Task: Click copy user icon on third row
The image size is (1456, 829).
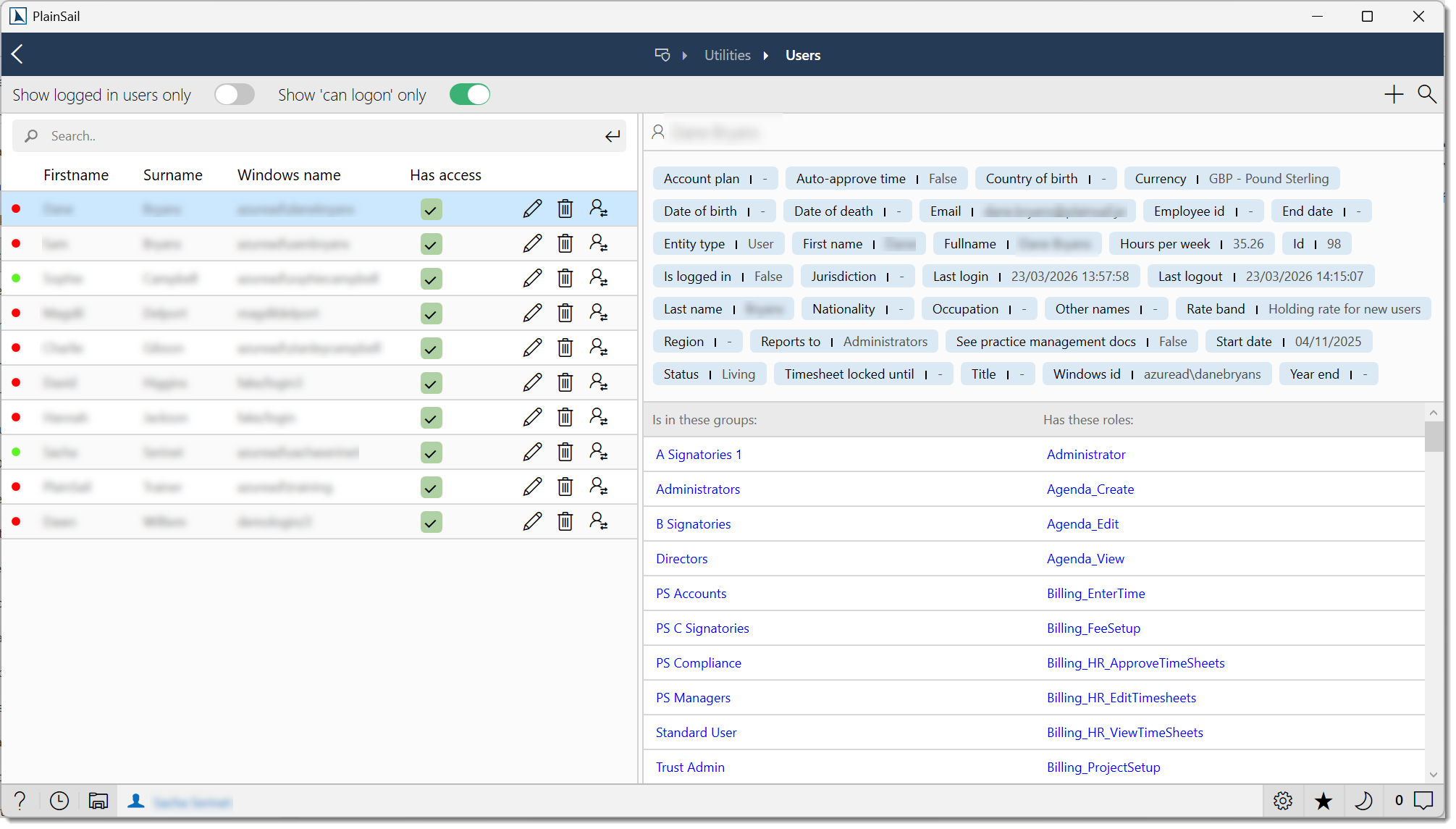Action: pyautogui.click(x=598, y=278)
